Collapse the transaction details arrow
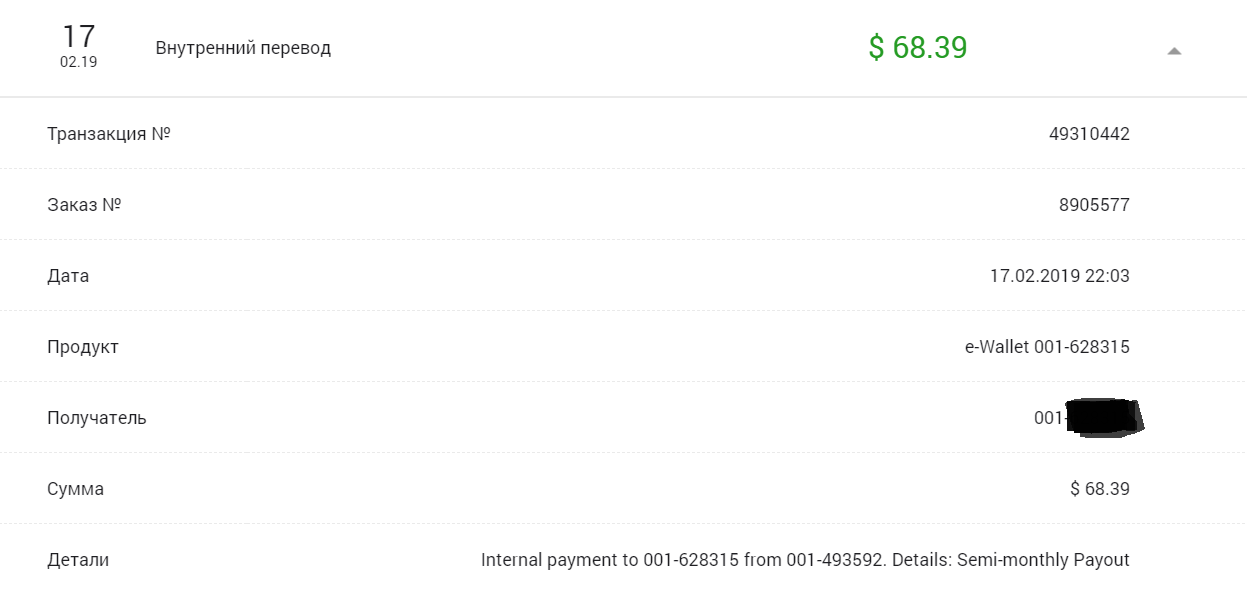The width and height of the screenshot is (1247, 591). point(1174,51)
